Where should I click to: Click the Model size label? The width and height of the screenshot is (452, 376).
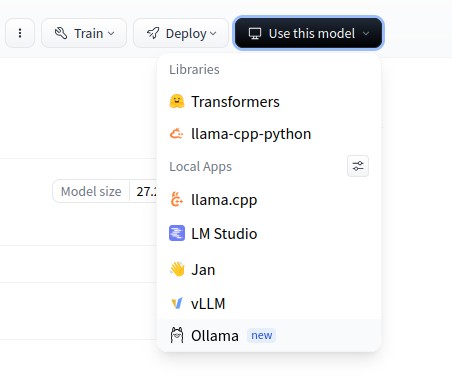[91, 191]
